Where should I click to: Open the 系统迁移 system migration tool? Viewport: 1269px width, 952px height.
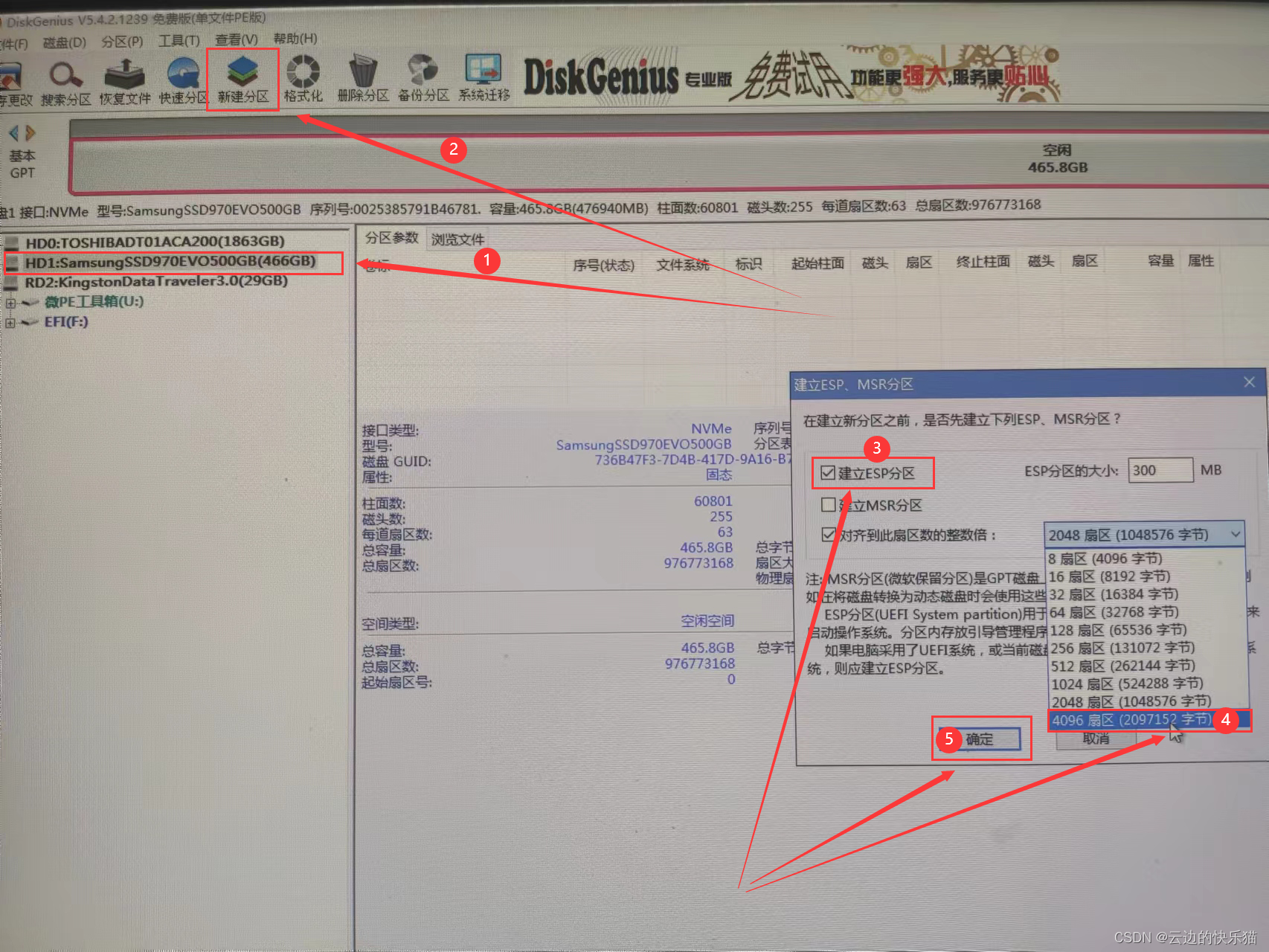(x=484, y=78)
